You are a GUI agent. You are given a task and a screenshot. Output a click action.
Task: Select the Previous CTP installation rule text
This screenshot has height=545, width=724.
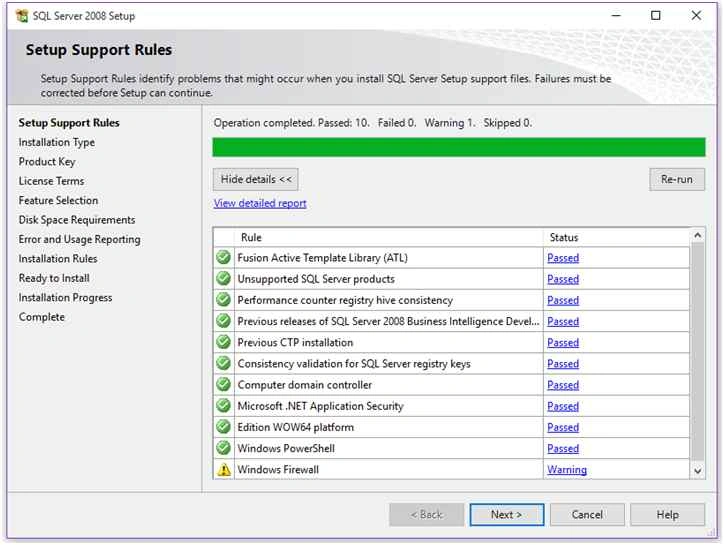[x=295, y=343]
